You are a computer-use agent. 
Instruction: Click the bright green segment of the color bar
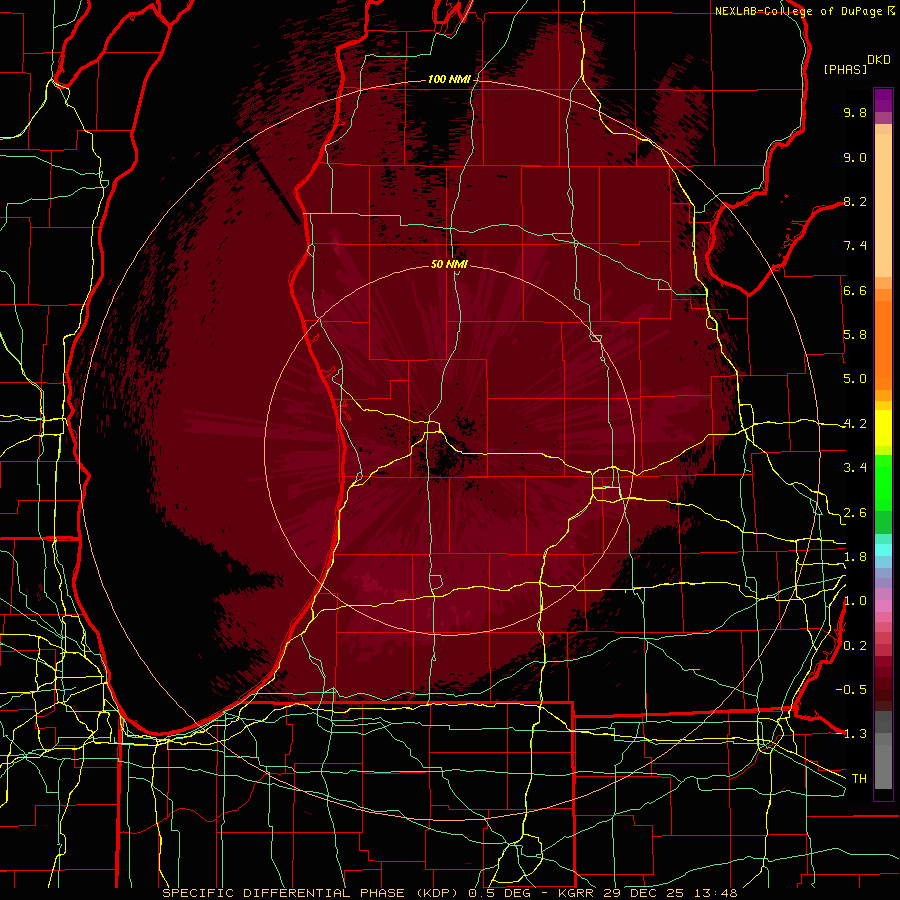[883, 482]
